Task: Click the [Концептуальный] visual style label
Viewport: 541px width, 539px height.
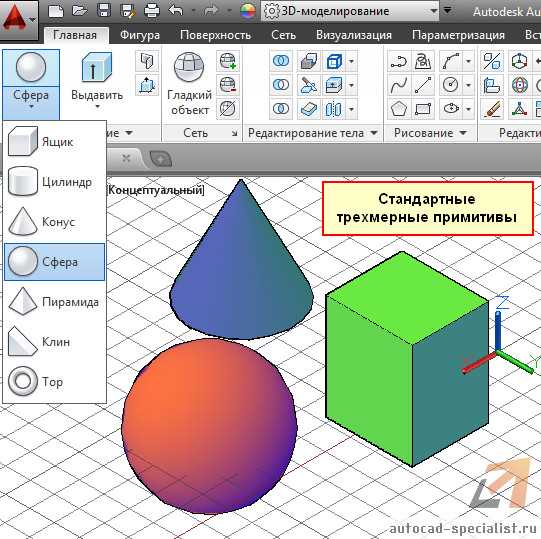Action: pos(155,190)
